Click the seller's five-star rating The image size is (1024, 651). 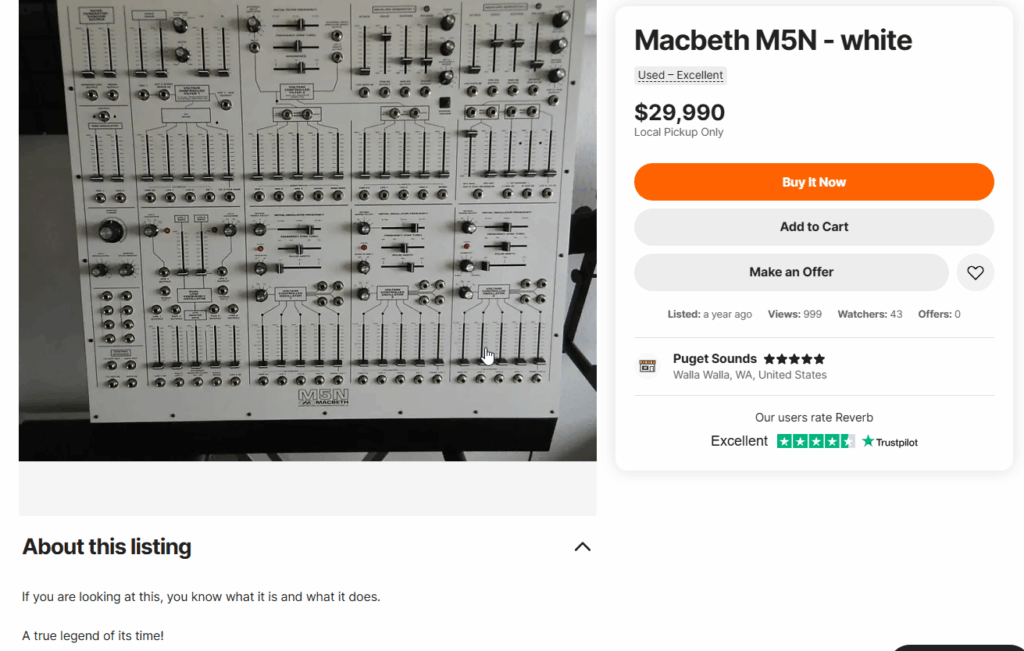(x=794, y=359)
